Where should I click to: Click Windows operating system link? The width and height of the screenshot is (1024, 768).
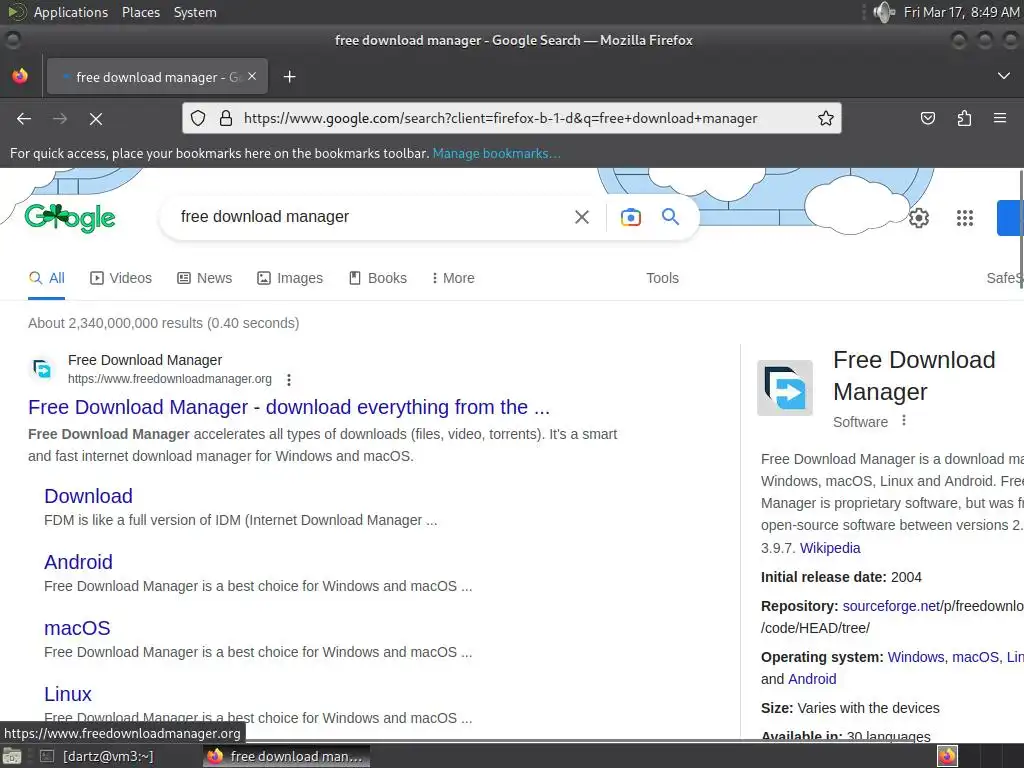pos(916,657)
